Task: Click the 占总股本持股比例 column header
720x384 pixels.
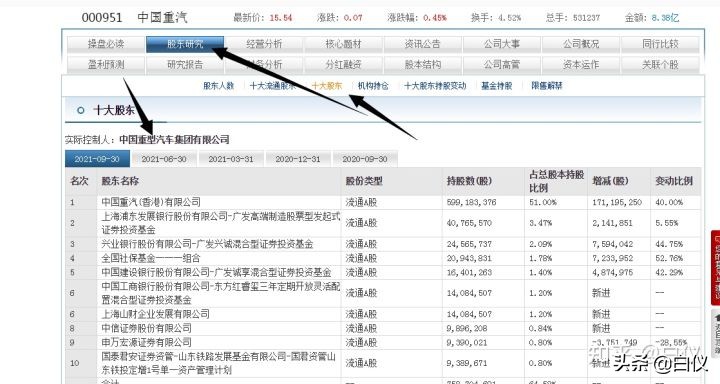Action: pyautogui.click(x=557, y=181)
